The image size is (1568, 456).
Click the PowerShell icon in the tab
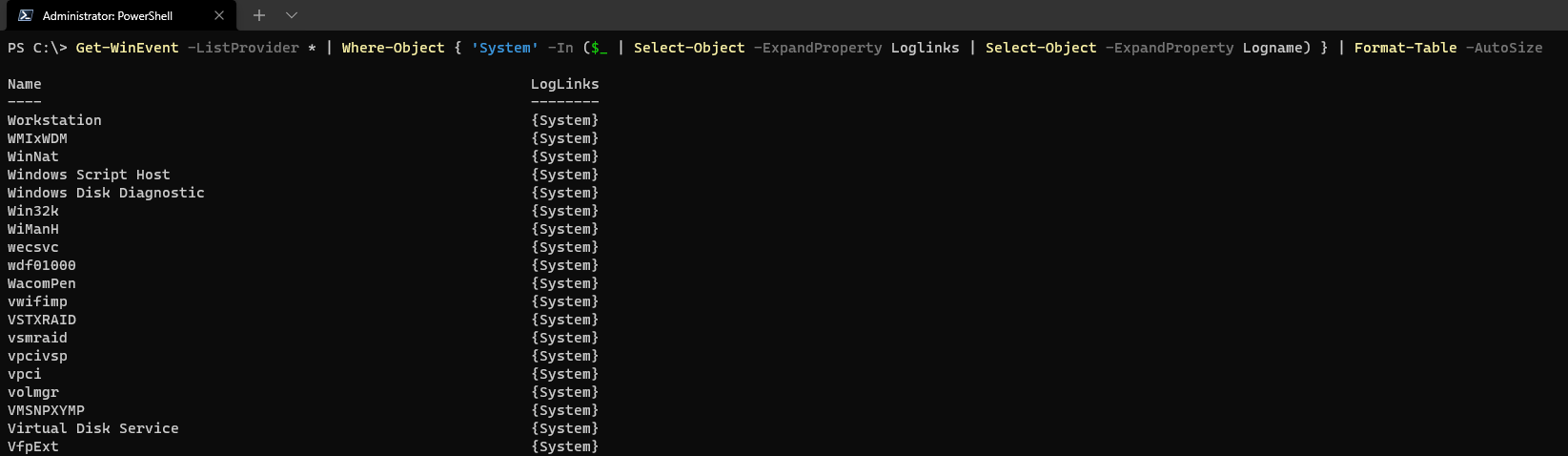pos(26,15)
